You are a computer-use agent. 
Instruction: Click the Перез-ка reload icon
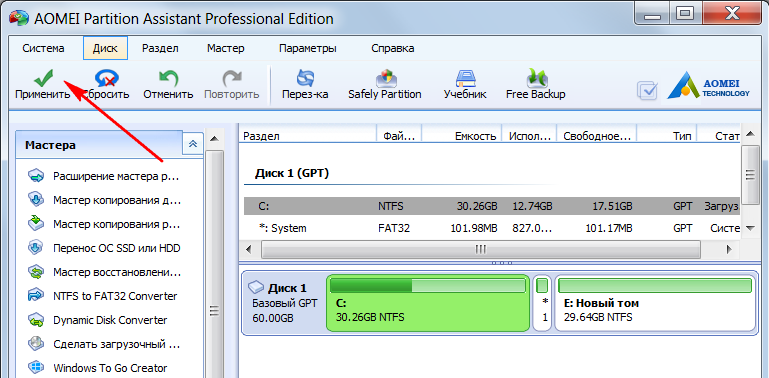click(306, 78)
